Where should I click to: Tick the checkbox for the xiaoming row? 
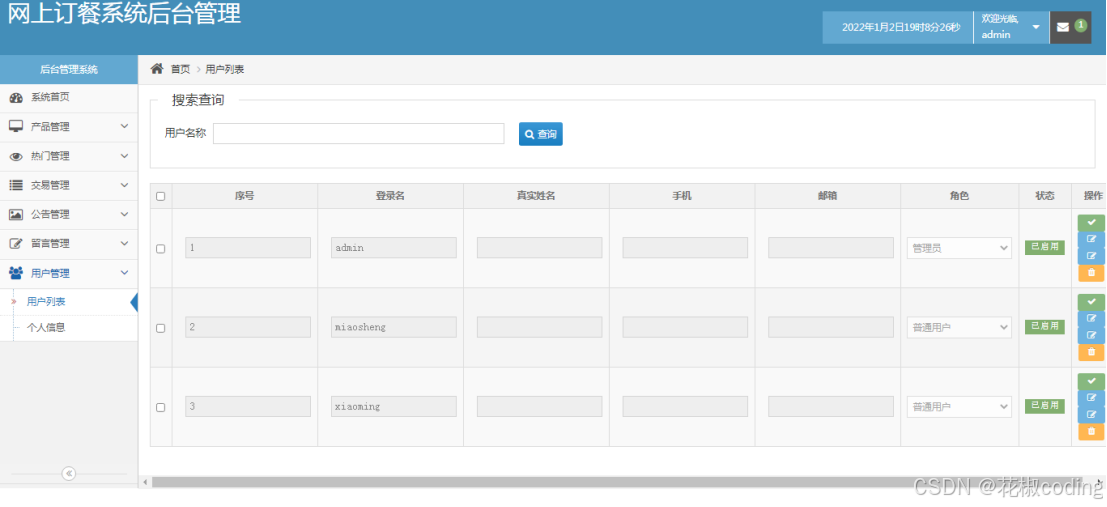160,407
